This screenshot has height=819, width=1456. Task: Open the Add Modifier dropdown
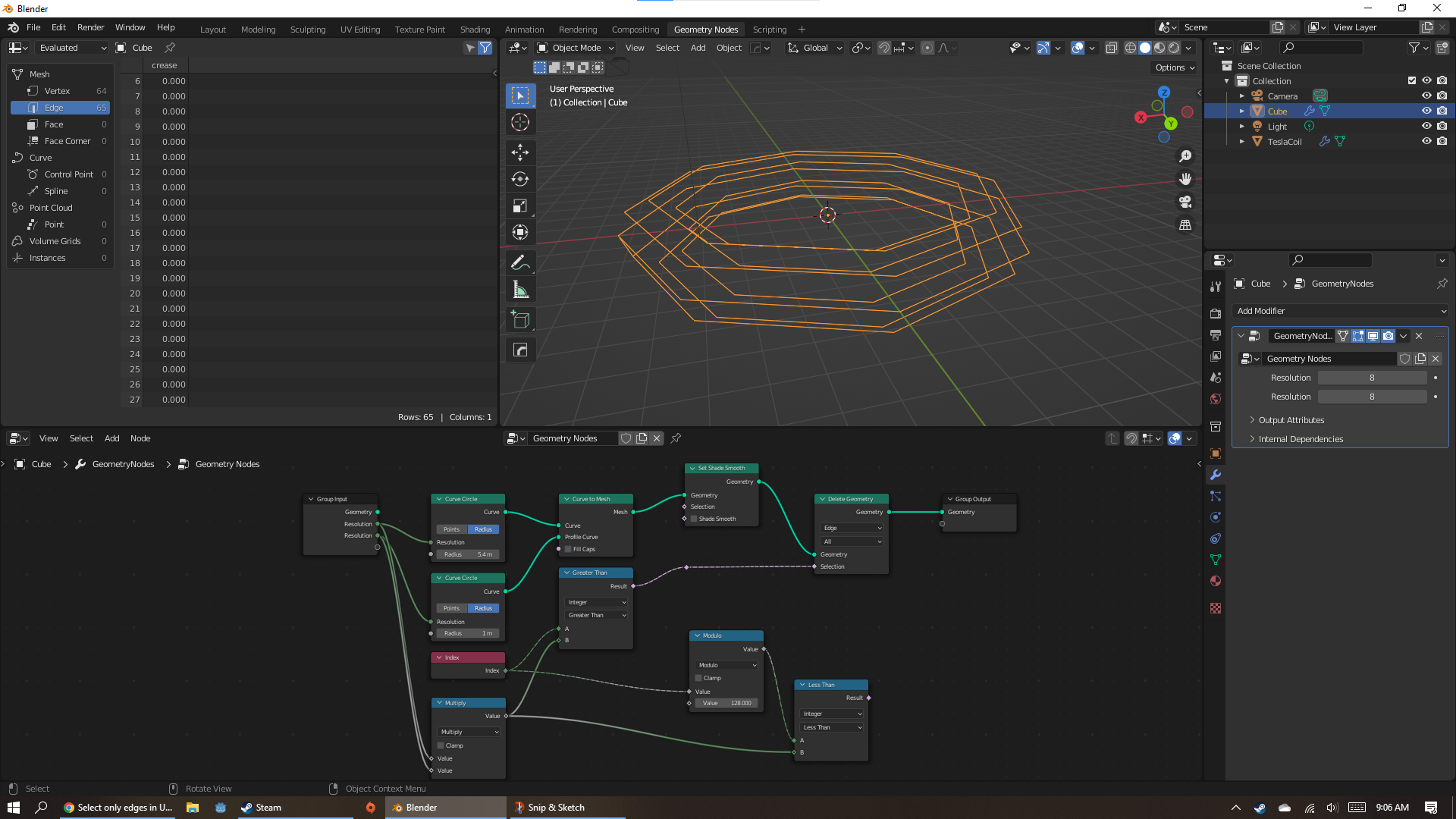[x=1341, y=311]
